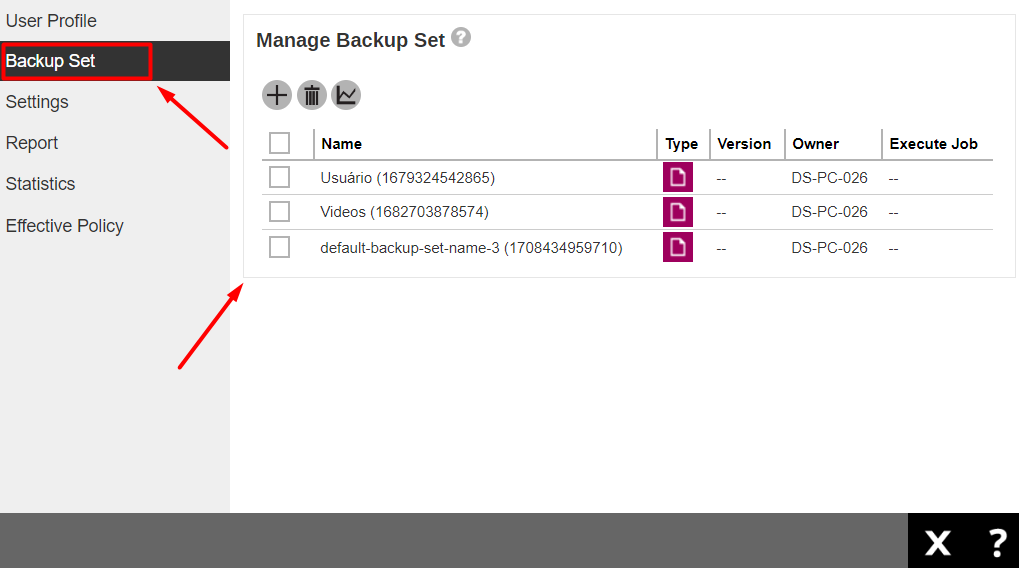Open the backup set usage chart icon
Viewport: 1019px width, 568px height.
pos(346,96)
